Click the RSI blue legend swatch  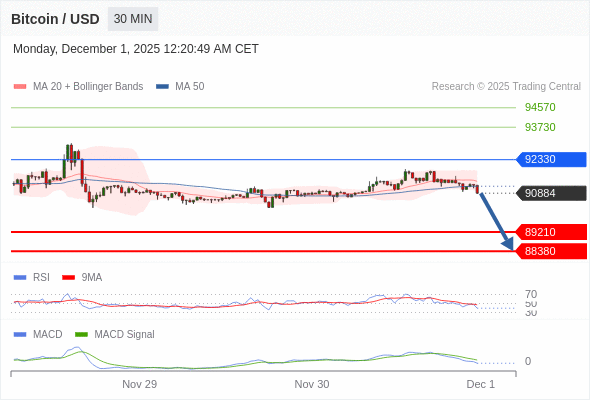pos(20,278)
